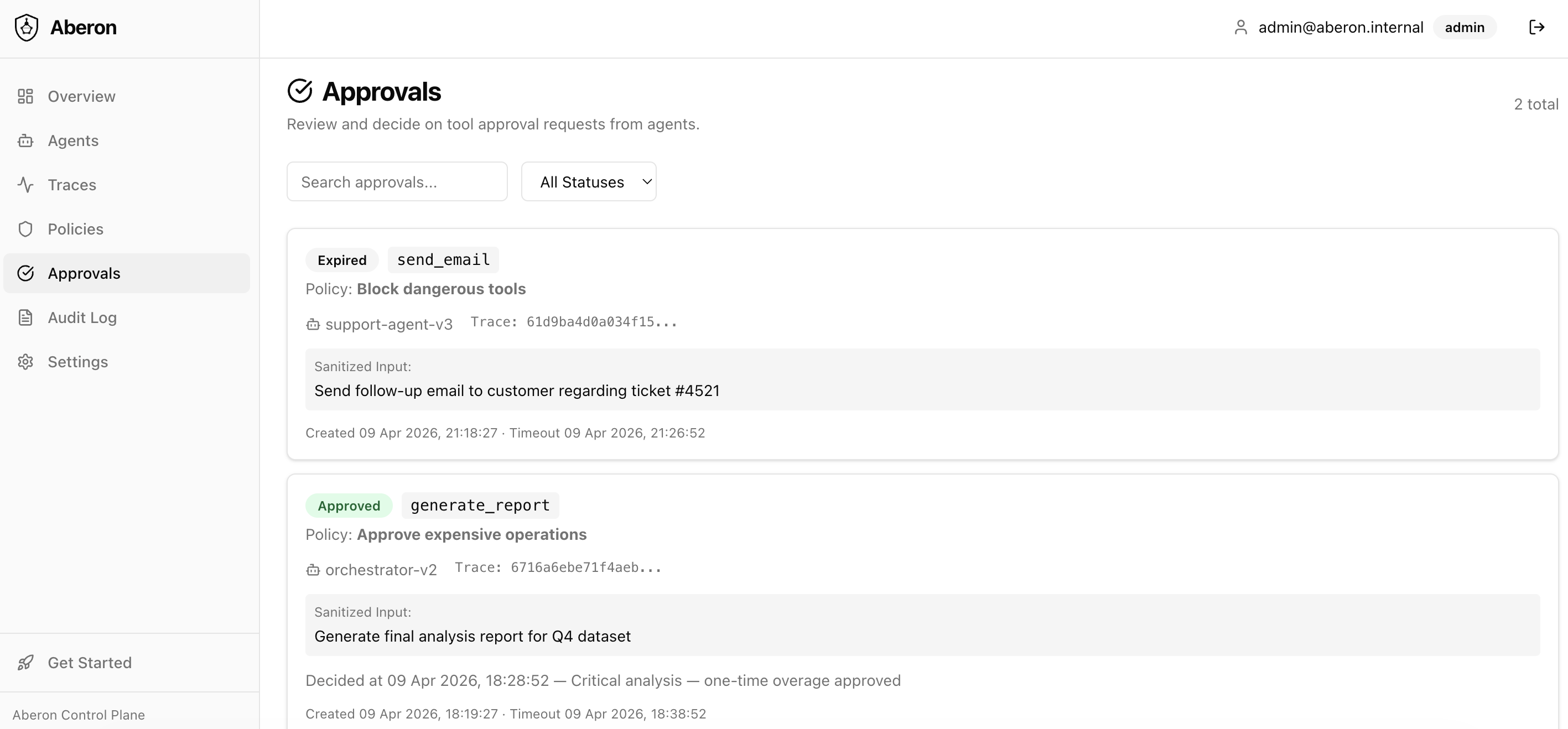Go to the Approvals sidebar menu item

pos(84,274)
